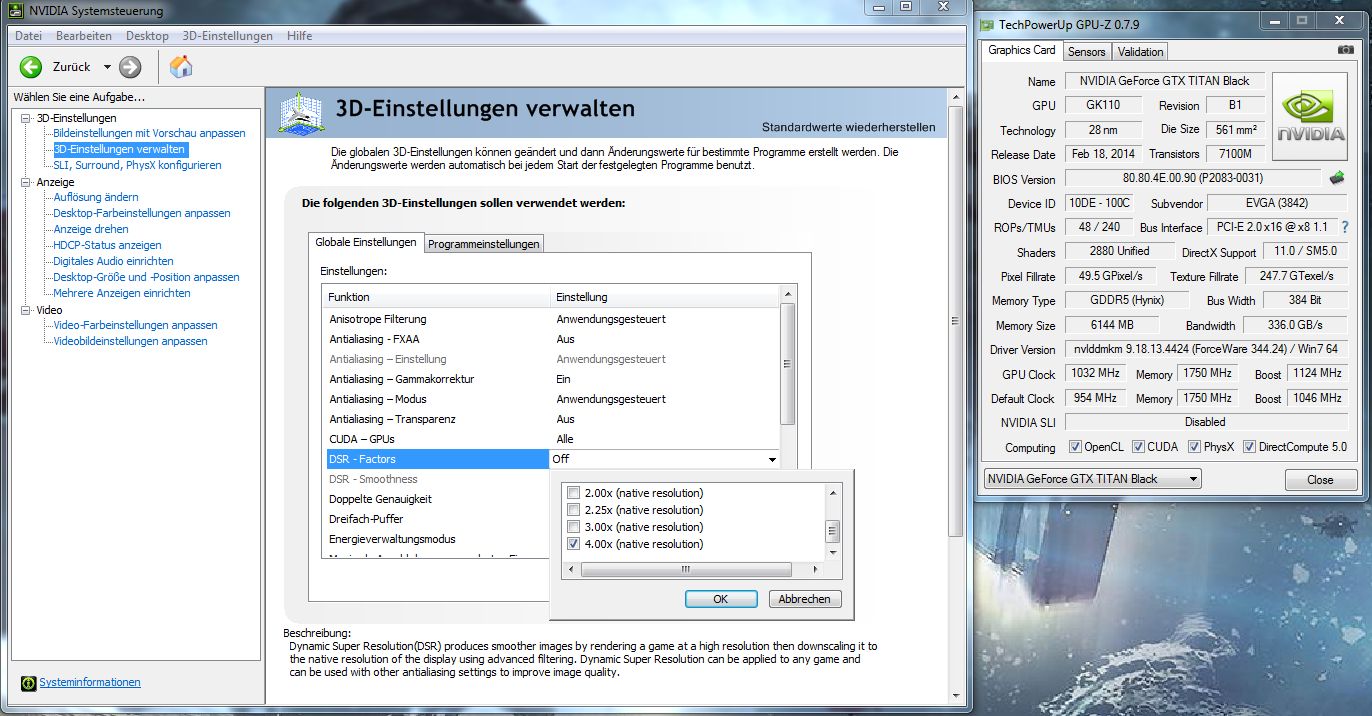Open Zurück history dropdown arrow
The image size is (1372, 716).
(x=107, y=67)
